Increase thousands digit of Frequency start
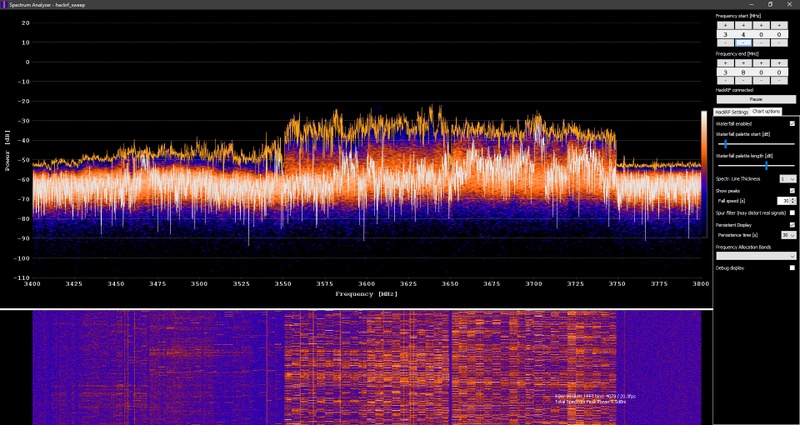The width and height of the screenshot is (800, 425). (x=726, y=26)
